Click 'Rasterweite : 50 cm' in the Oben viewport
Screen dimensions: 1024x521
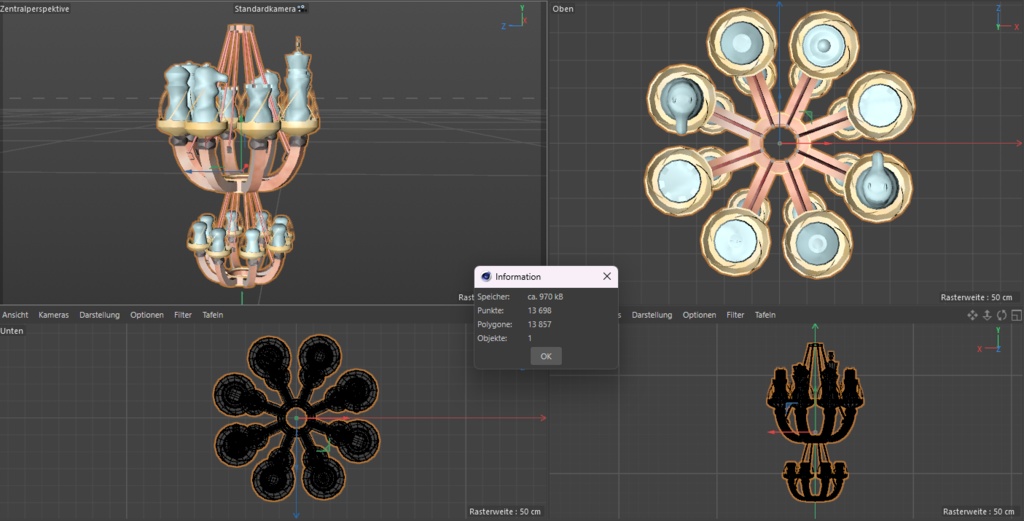click(976, 297)
